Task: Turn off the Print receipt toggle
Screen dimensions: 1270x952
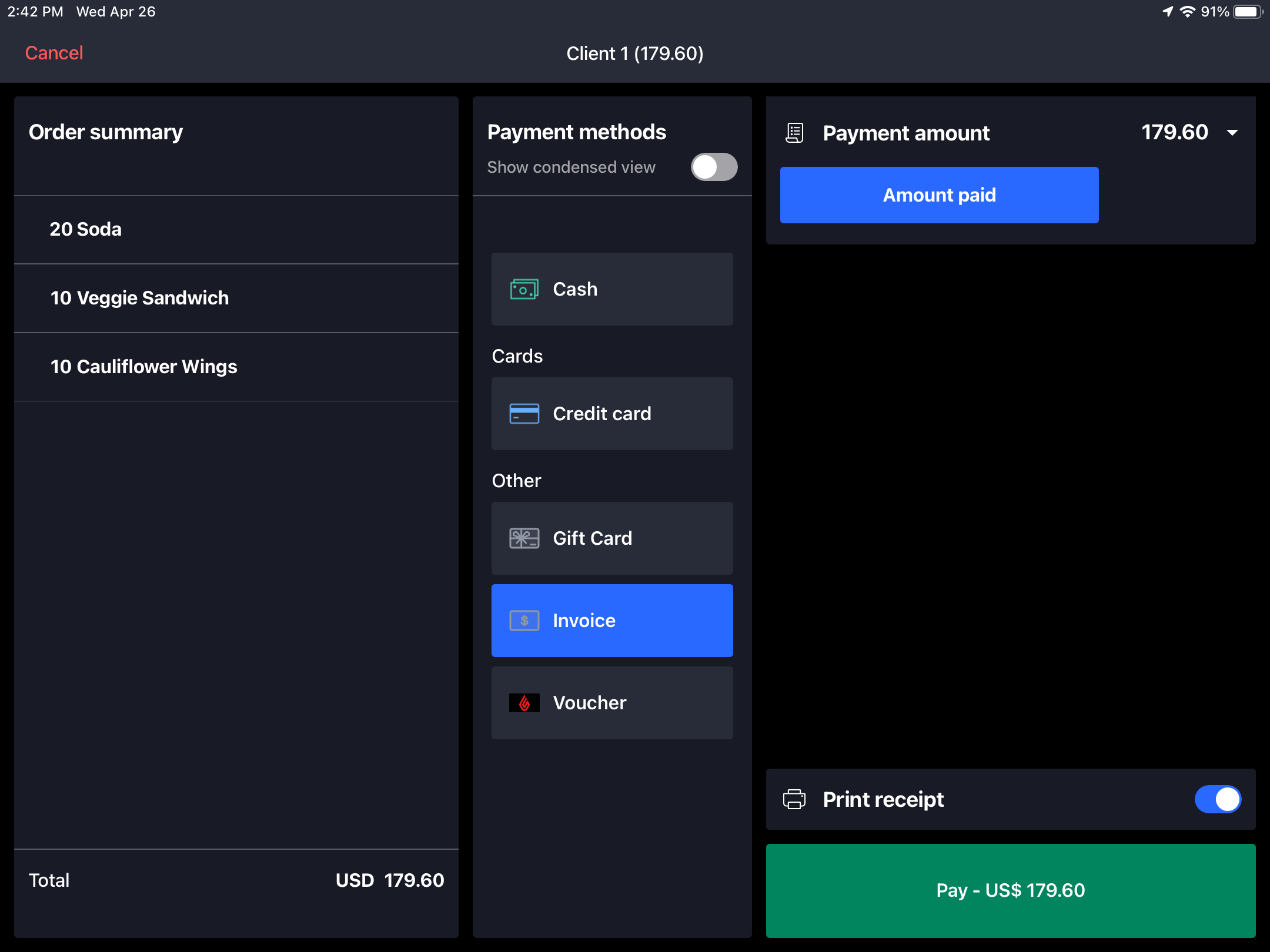Action: [x=1218, y=799]
